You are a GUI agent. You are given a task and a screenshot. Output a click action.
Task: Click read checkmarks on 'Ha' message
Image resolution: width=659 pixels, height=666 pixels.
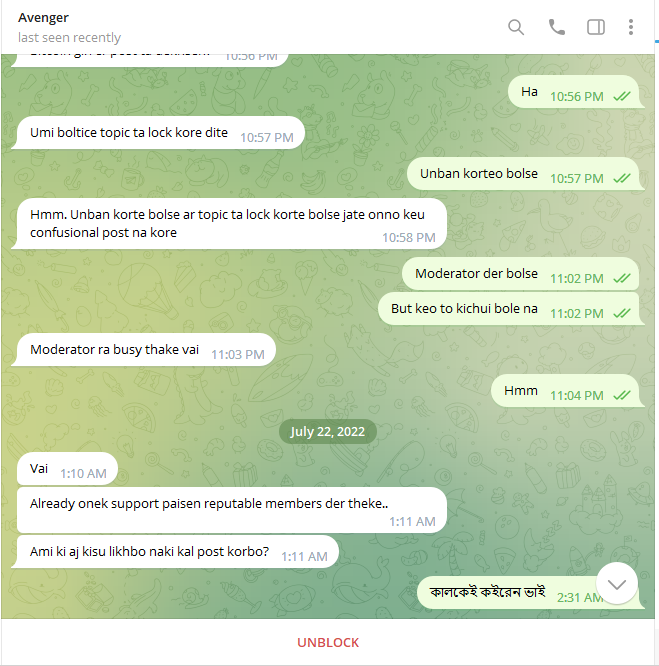point(622,97)
